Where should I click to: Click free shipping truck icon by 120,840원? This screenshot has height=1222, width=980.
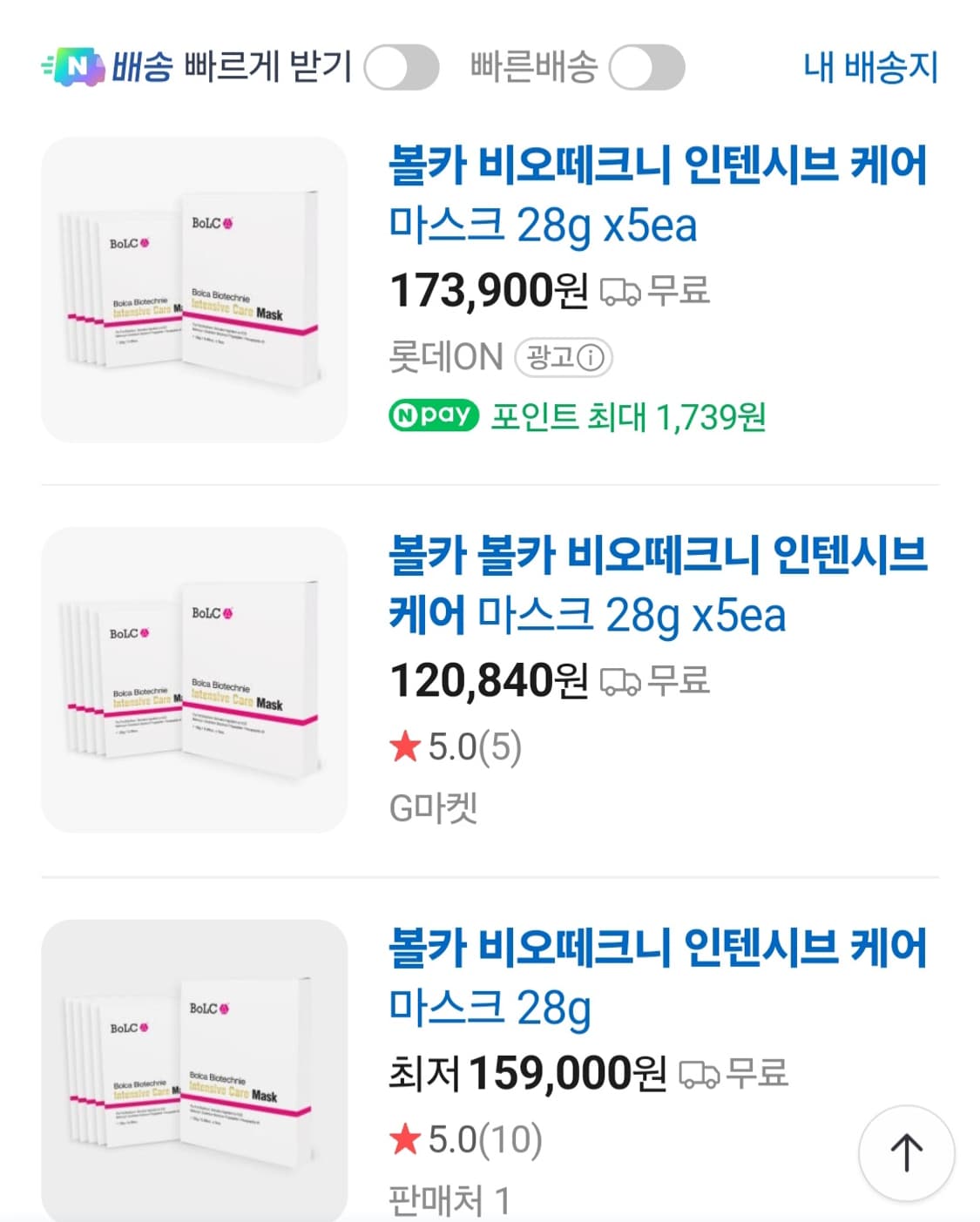tap(620, 681)
